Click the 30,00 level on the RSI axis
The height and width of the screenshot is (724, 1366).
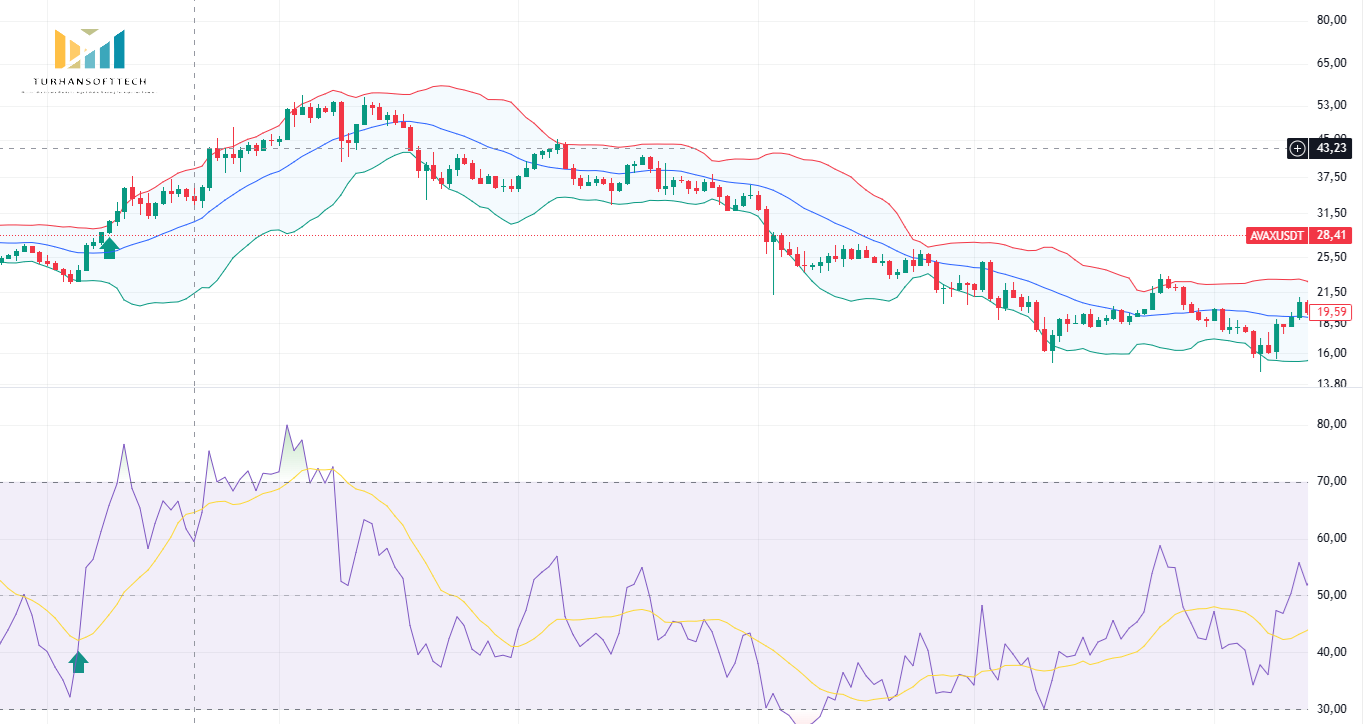pyautogui.click(x=1330, y=709)
